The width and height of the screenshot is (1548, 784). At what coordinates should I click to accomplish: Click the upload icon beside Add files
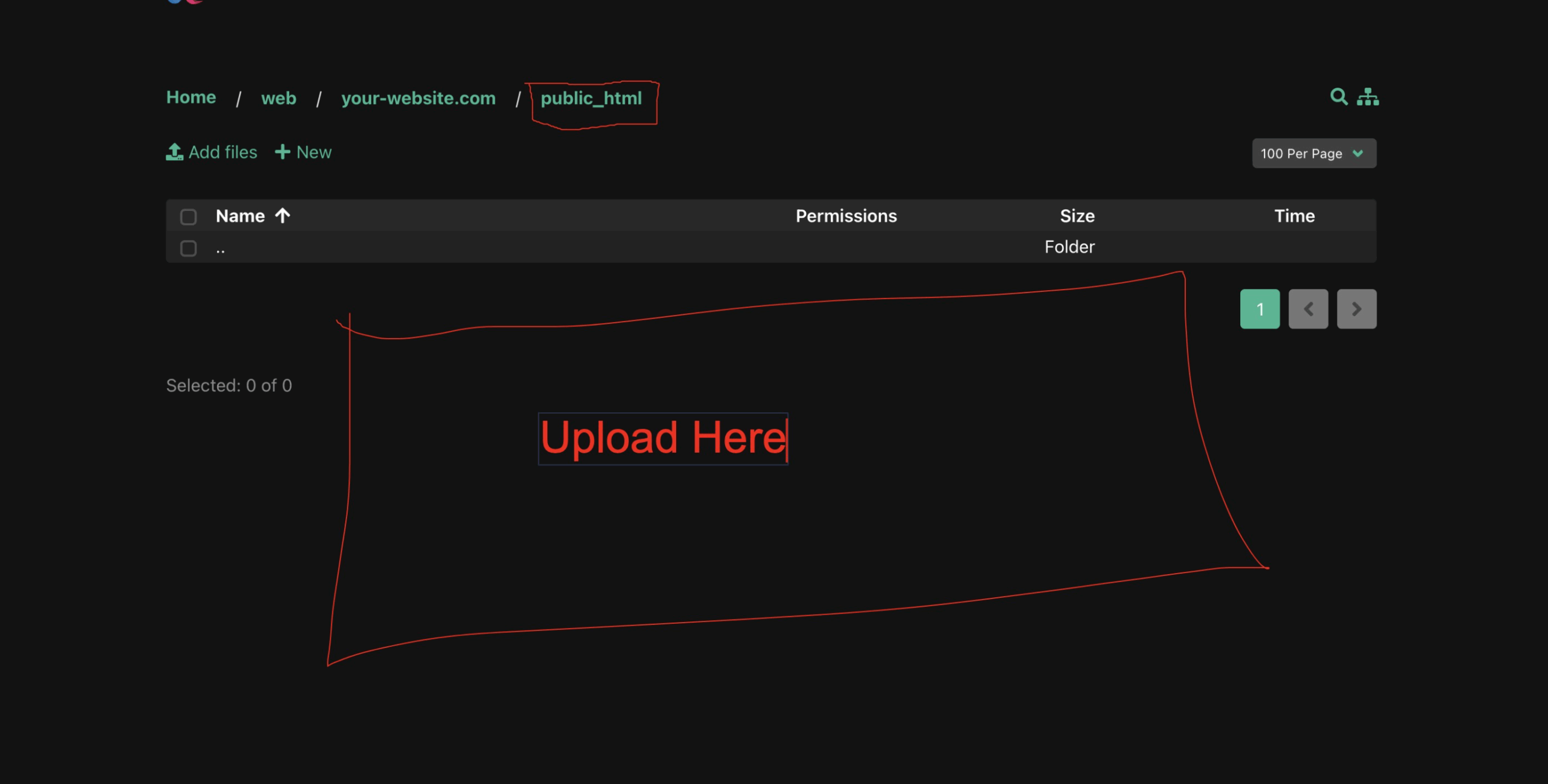tap(174, 152)
